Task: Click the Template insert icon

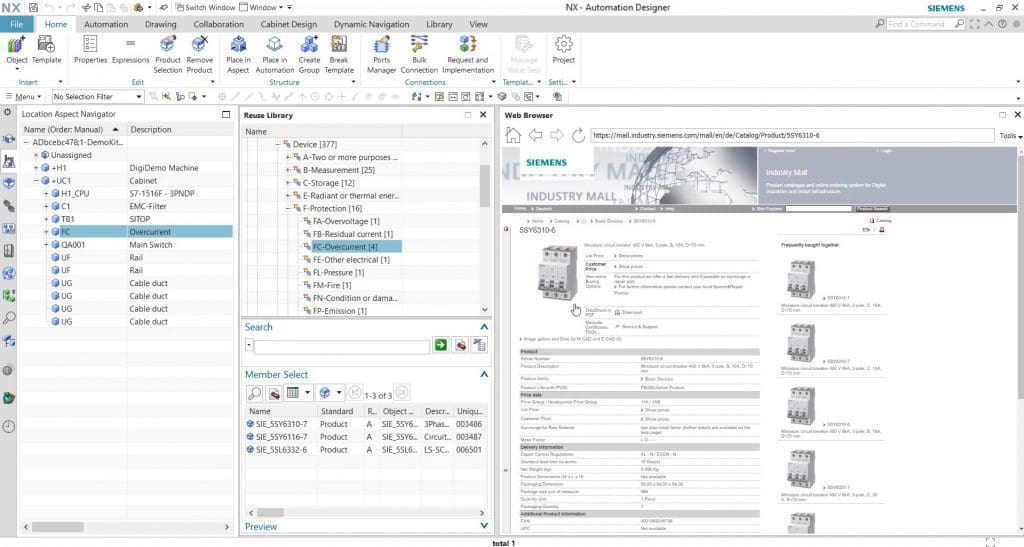Action: pyautogui.click(x=46, y=44)
